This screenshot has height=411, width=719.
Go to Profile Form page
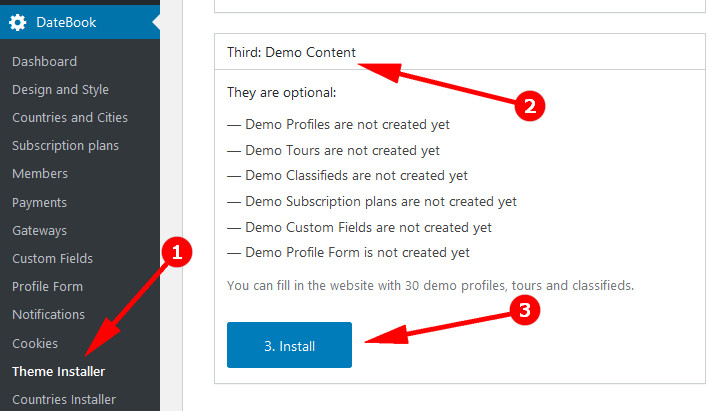47,286
